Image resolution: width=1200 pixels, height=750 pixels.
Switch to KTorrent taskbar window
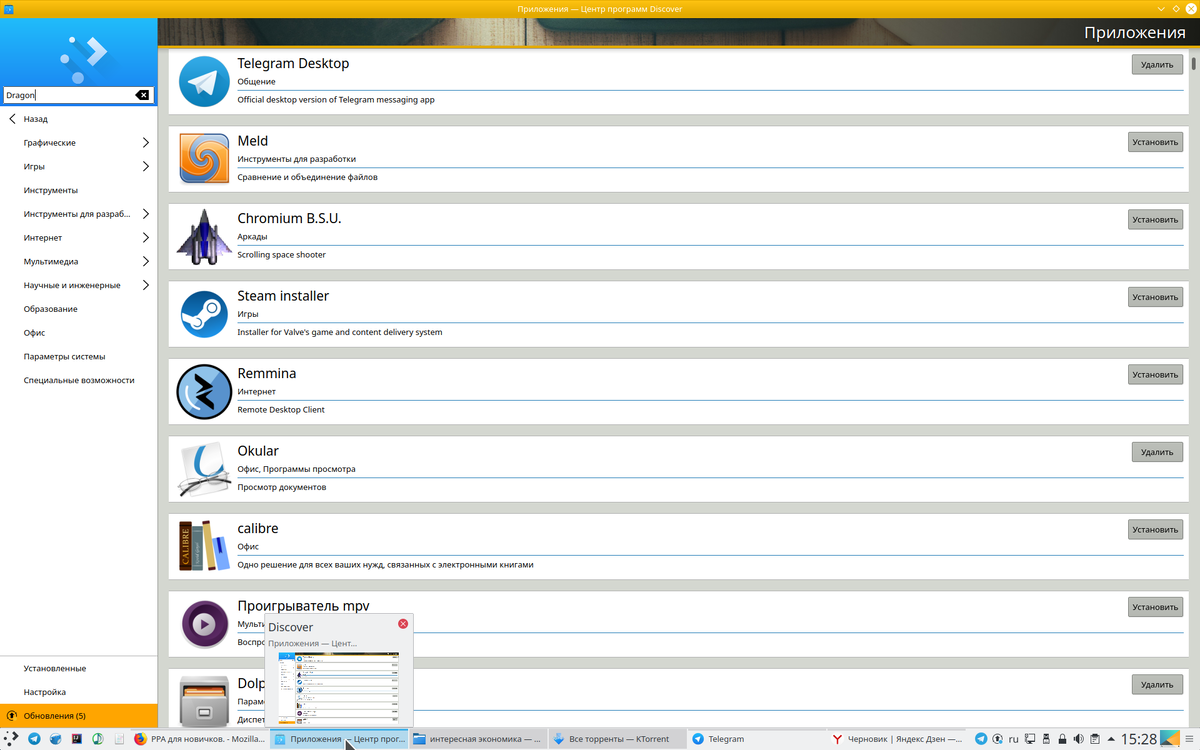(x=617, y=739)
